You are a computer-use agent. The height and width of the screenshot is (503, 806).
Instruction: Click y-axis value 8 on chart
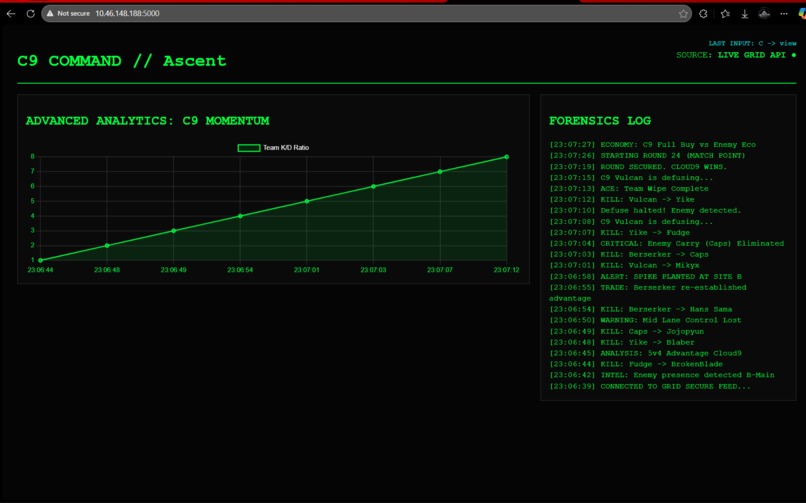click(32, 157)
